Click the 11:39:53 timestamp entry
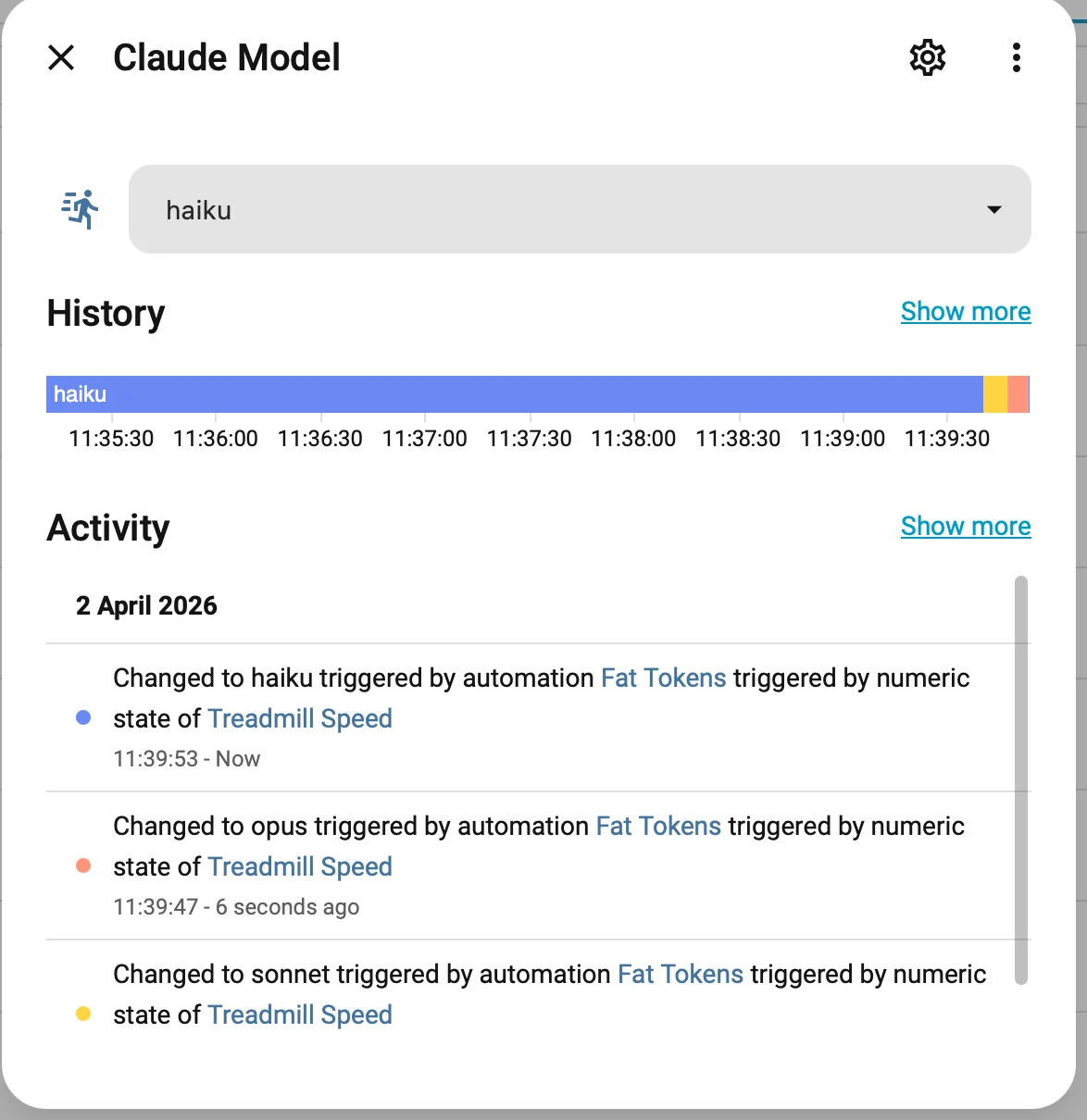1087x1120 pixels. pos(186,758)
